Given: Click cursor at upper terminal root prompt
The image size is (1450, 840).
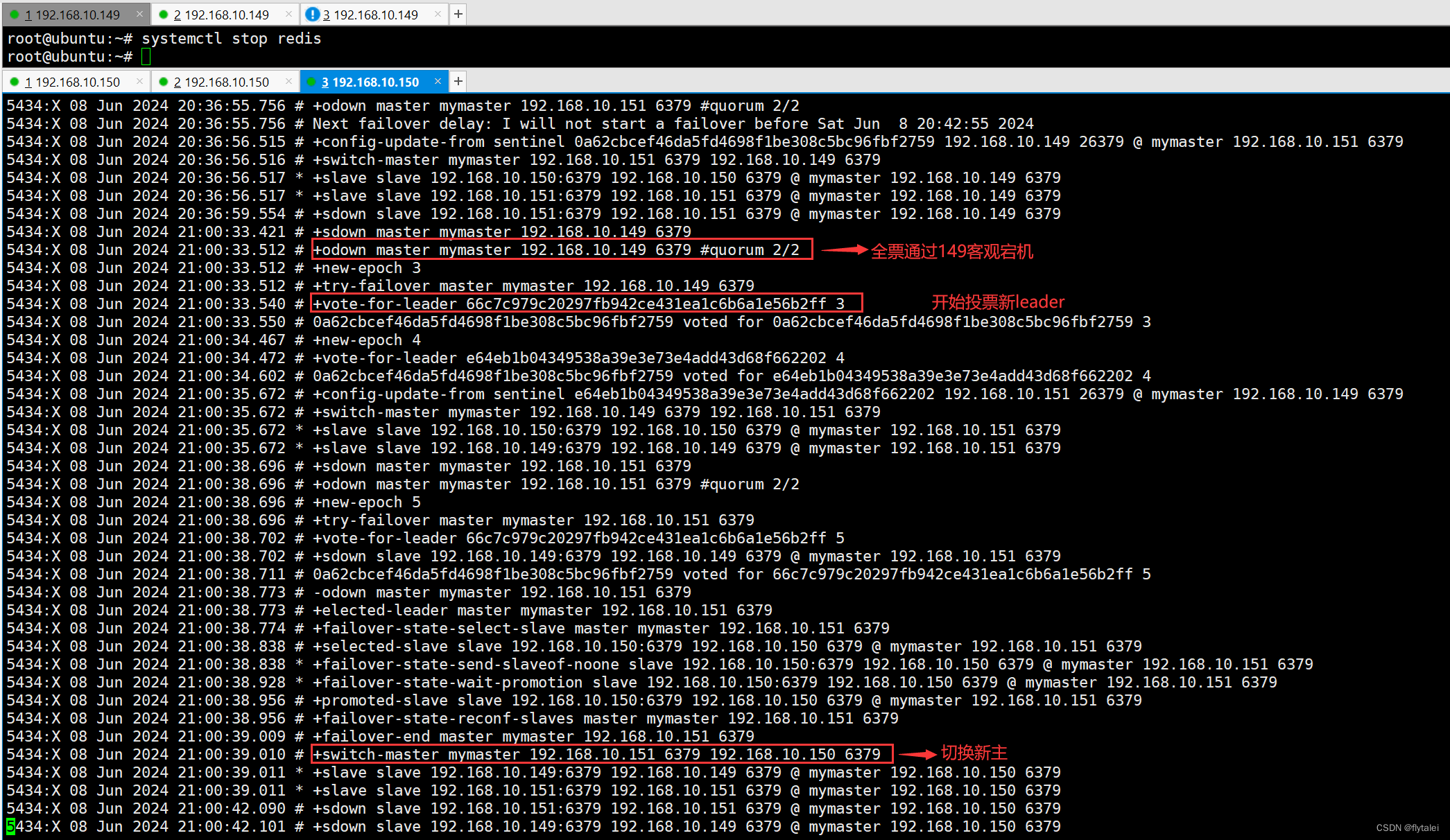Looking at the screenshot, I should point(146,57).
